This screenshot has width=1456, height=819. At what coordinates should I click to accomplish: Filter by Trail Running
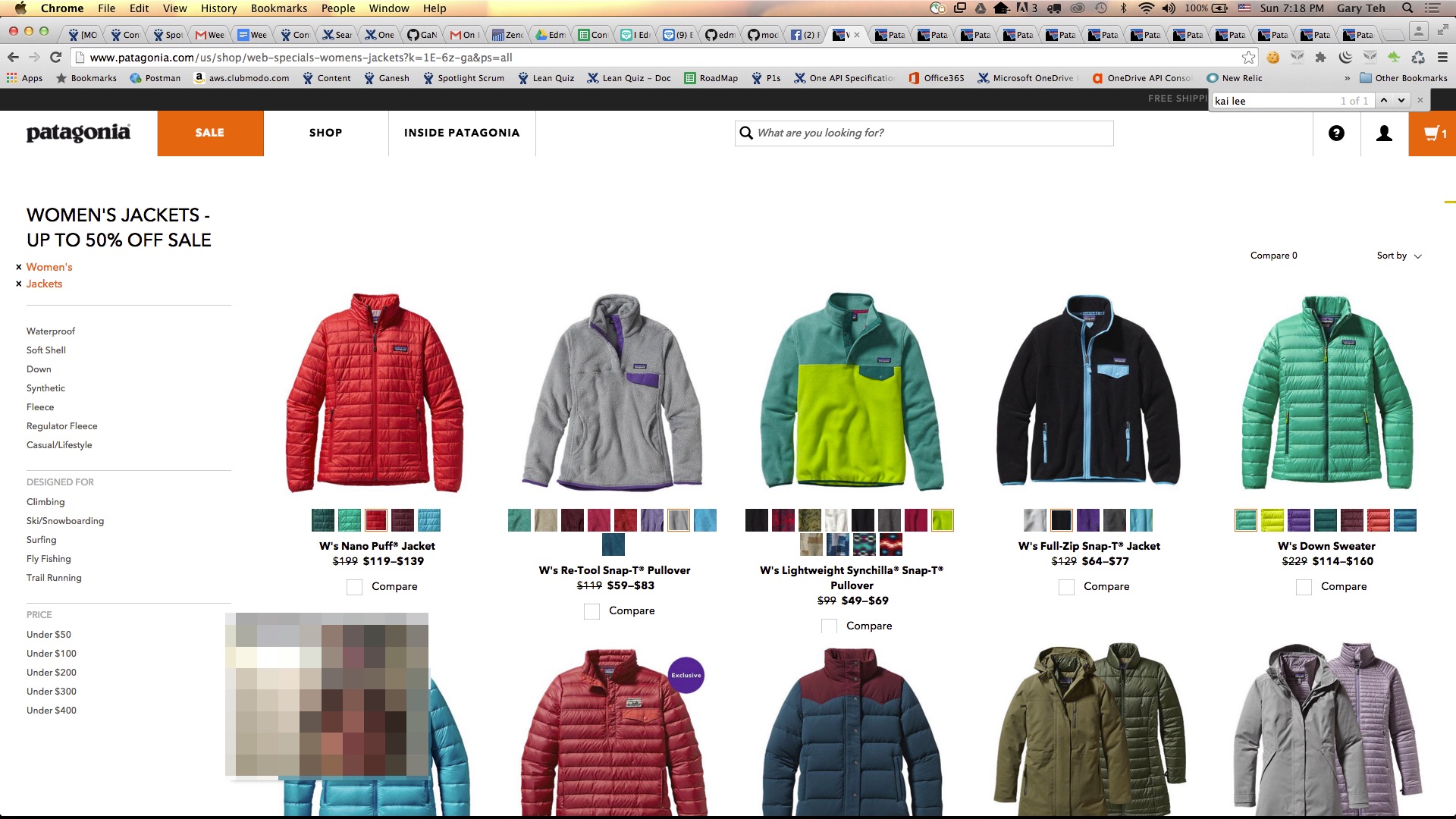[x=54, y=578]
